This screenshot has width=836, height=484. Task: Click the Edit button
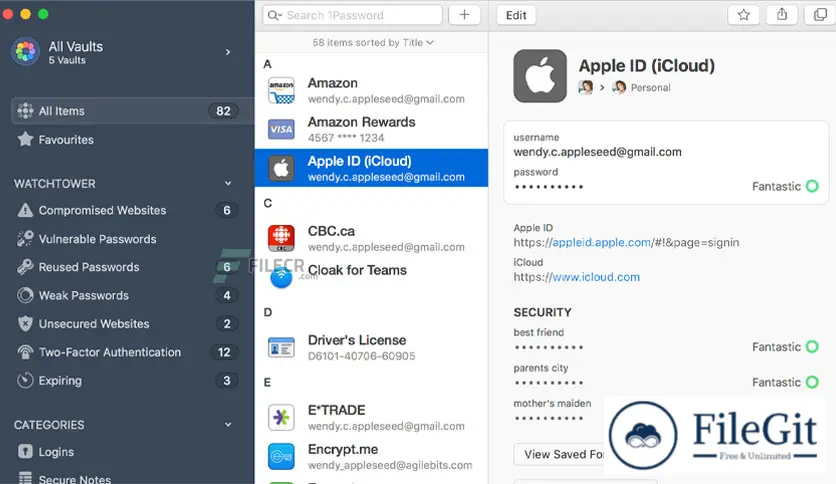tap(516, 15)
